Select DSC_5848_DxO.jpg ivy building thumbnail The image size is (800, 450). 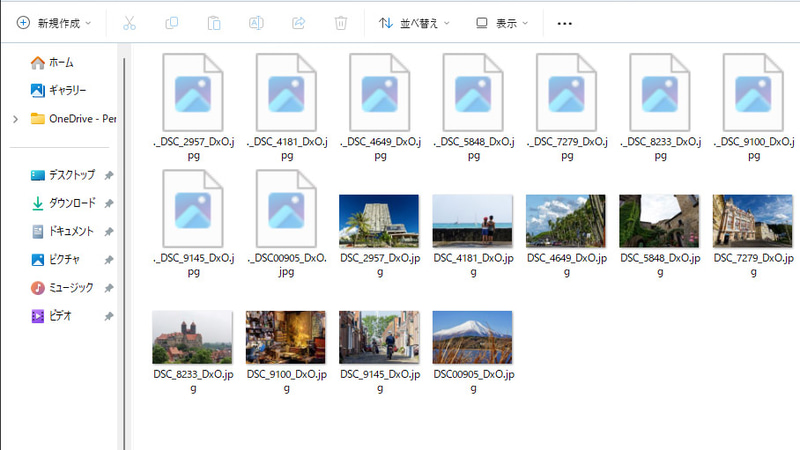click(x=659, y=220)
